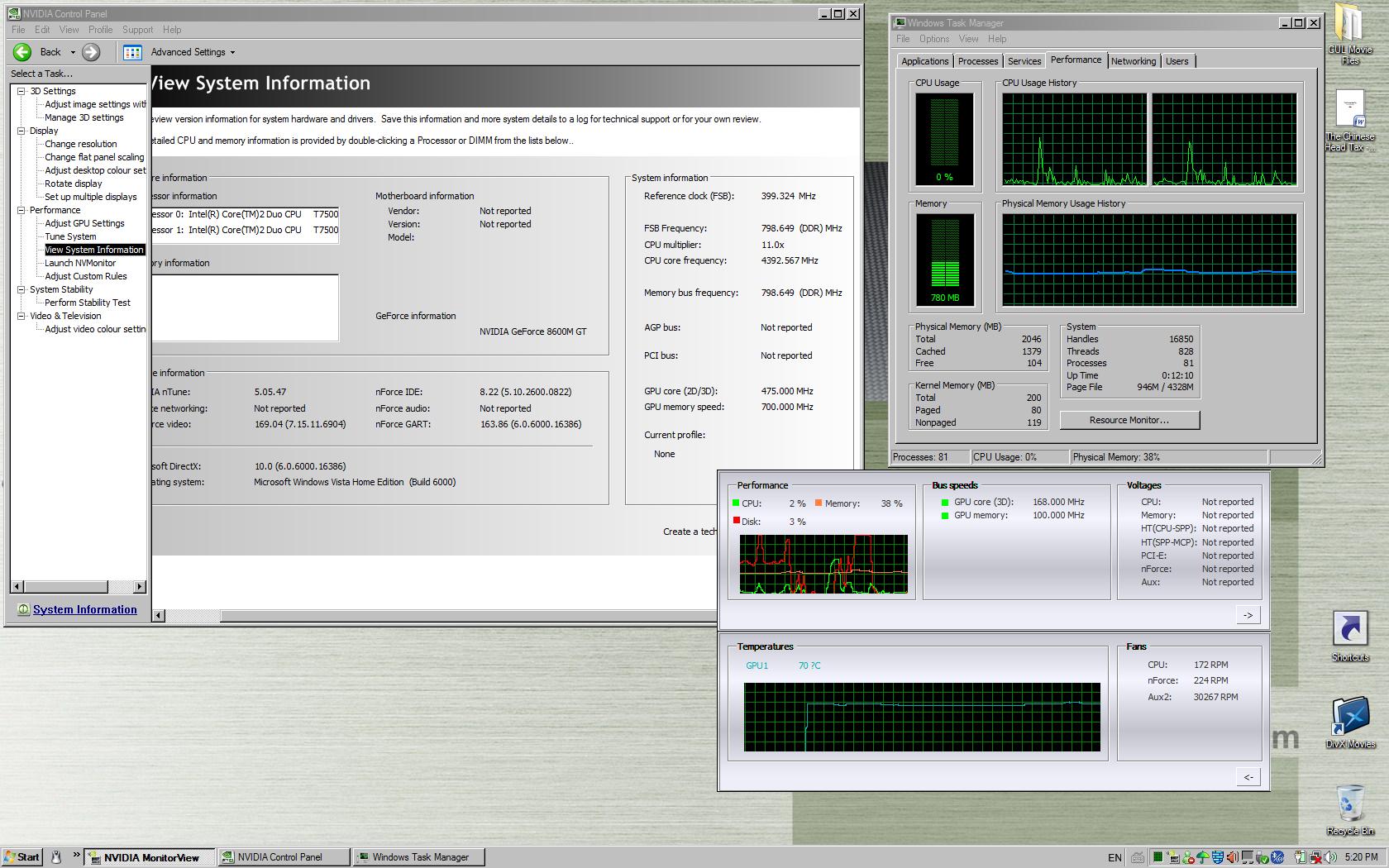
Task: Click the NVIDIA Control Panel taskbar button
Action: point(284,857)
